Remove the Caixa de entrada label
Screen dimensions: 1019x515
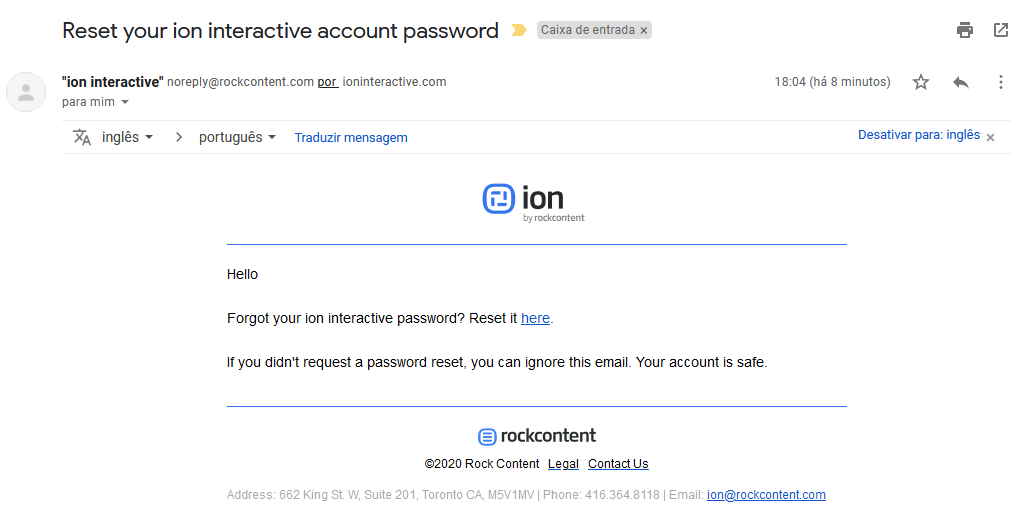(644, 31)
